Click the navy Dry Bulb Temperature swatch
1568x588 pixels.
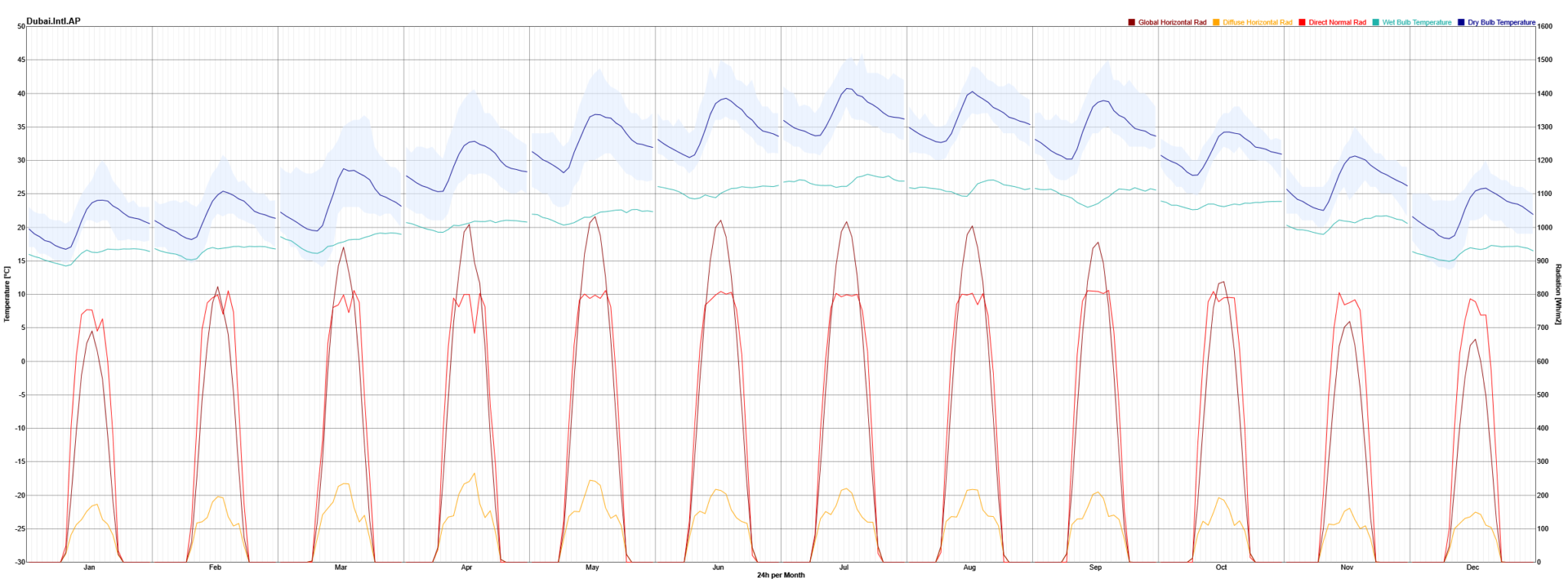tap(1462, 22)
